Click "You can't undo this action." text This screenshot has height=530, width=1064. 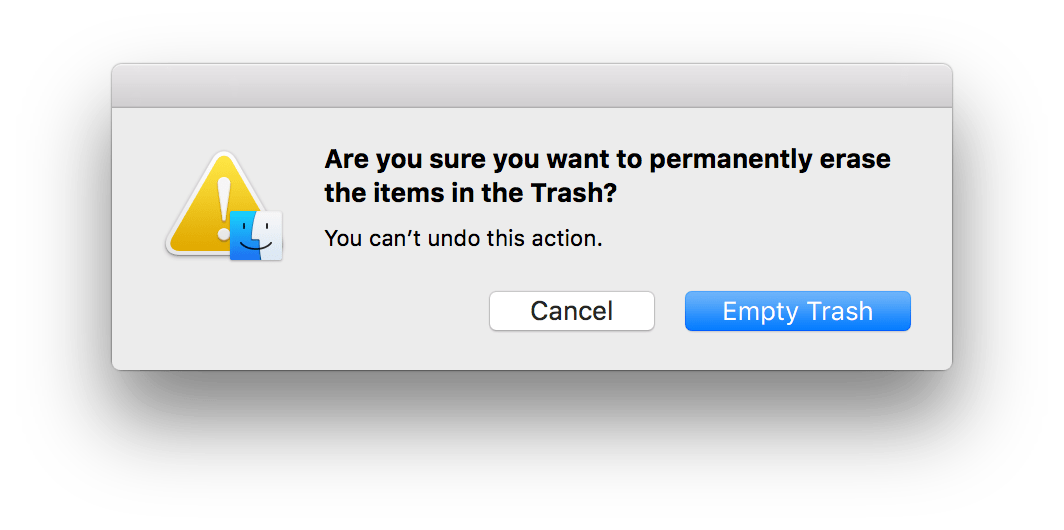coord(464,239)
